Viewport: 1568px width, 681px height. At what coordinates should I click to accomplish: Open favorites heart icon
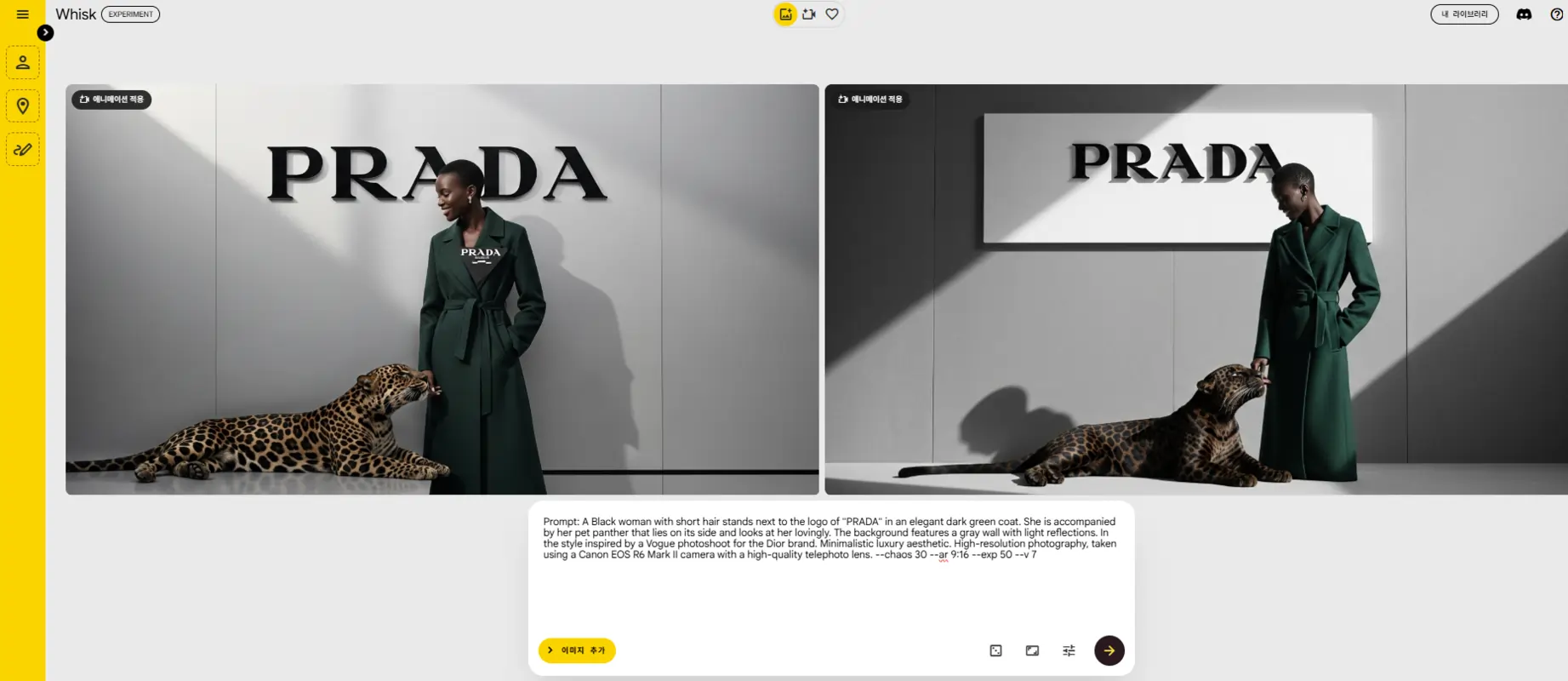tap(832, 14)
